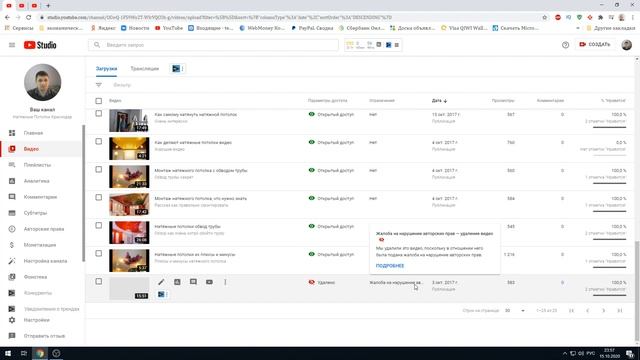Switch to the Трансляции tab
Viewport: 640px width, 360px height.
(144, 69)
